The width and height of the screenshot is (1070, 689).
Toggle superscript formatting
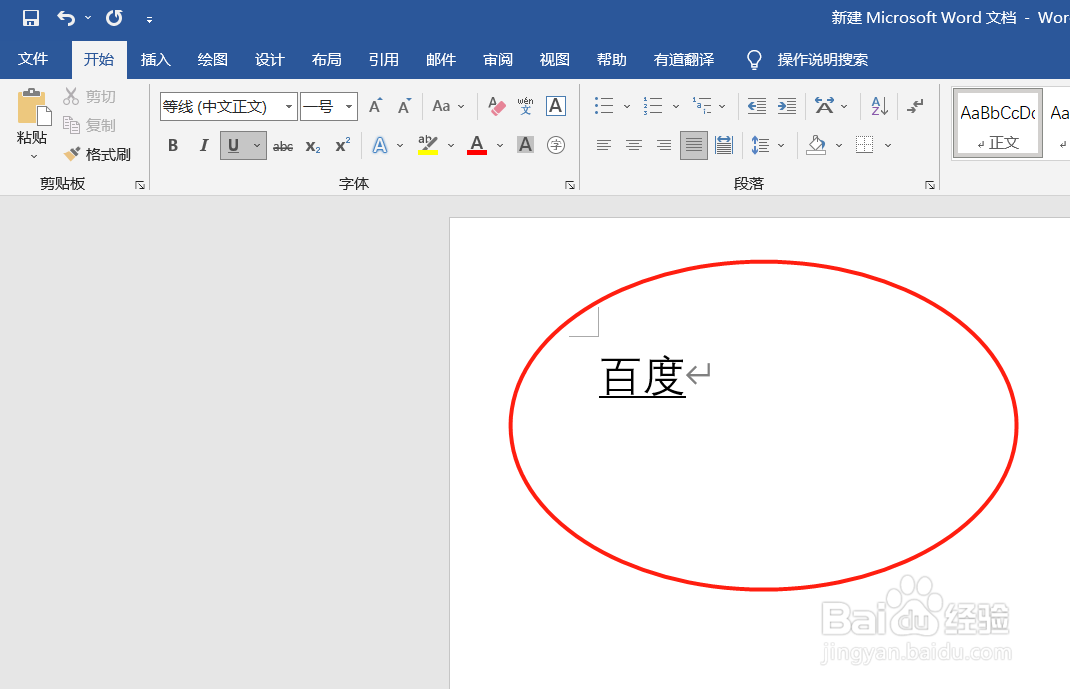(x=343, y=145)
